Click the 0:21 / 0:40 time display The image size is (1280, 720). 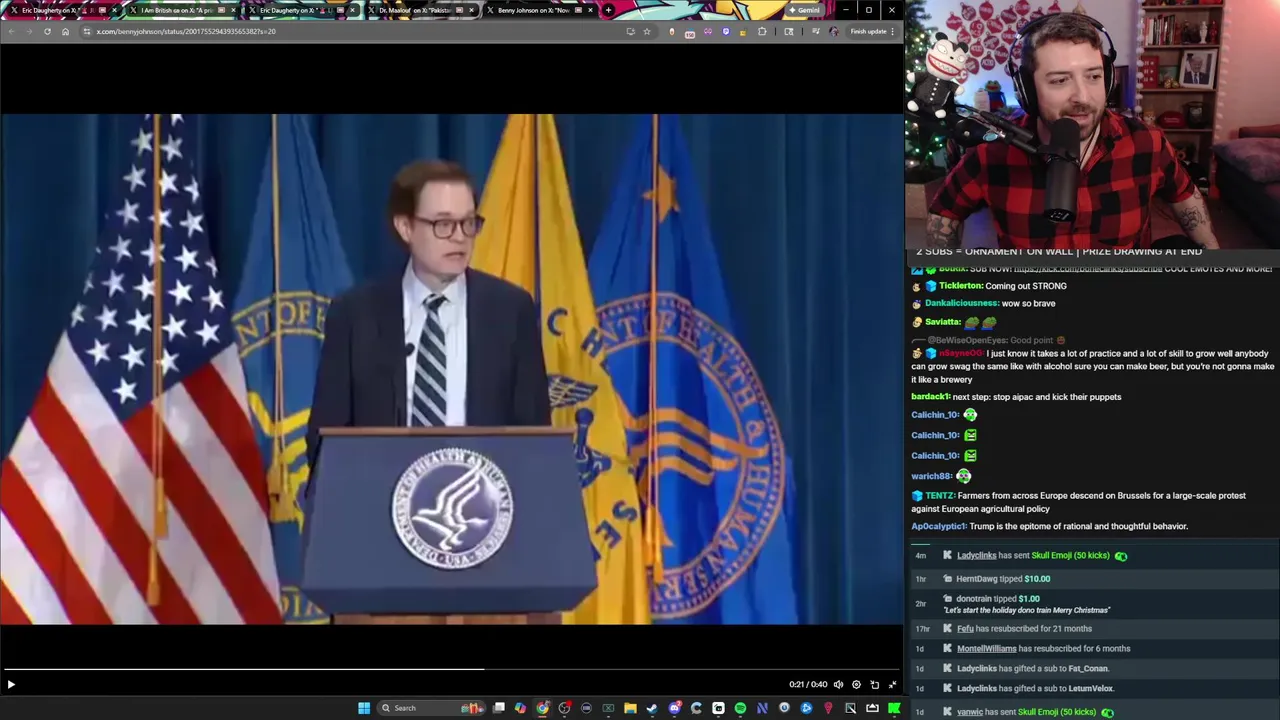pos(808,685)
